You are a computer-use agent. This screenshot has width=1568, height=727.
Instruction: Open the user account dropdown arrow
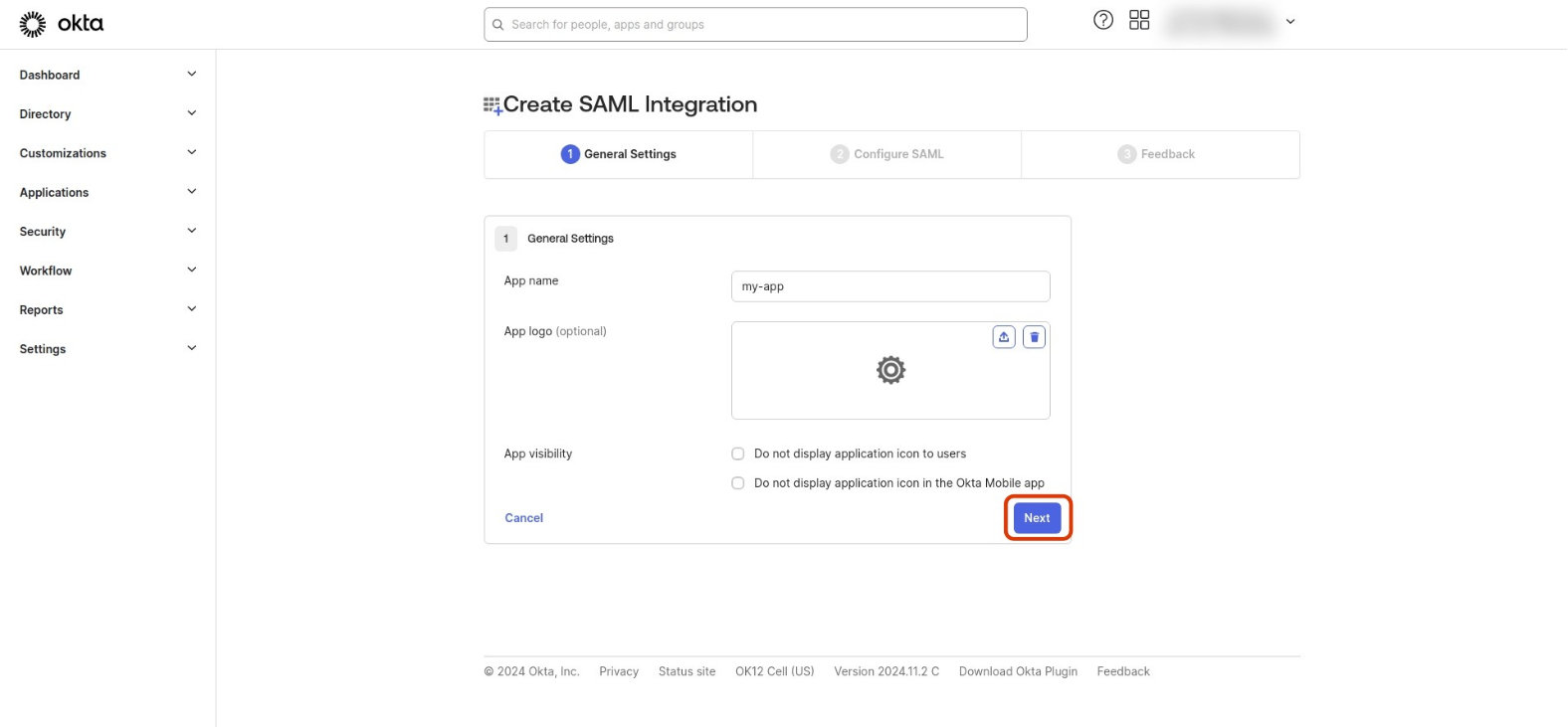pos(1290,21)
